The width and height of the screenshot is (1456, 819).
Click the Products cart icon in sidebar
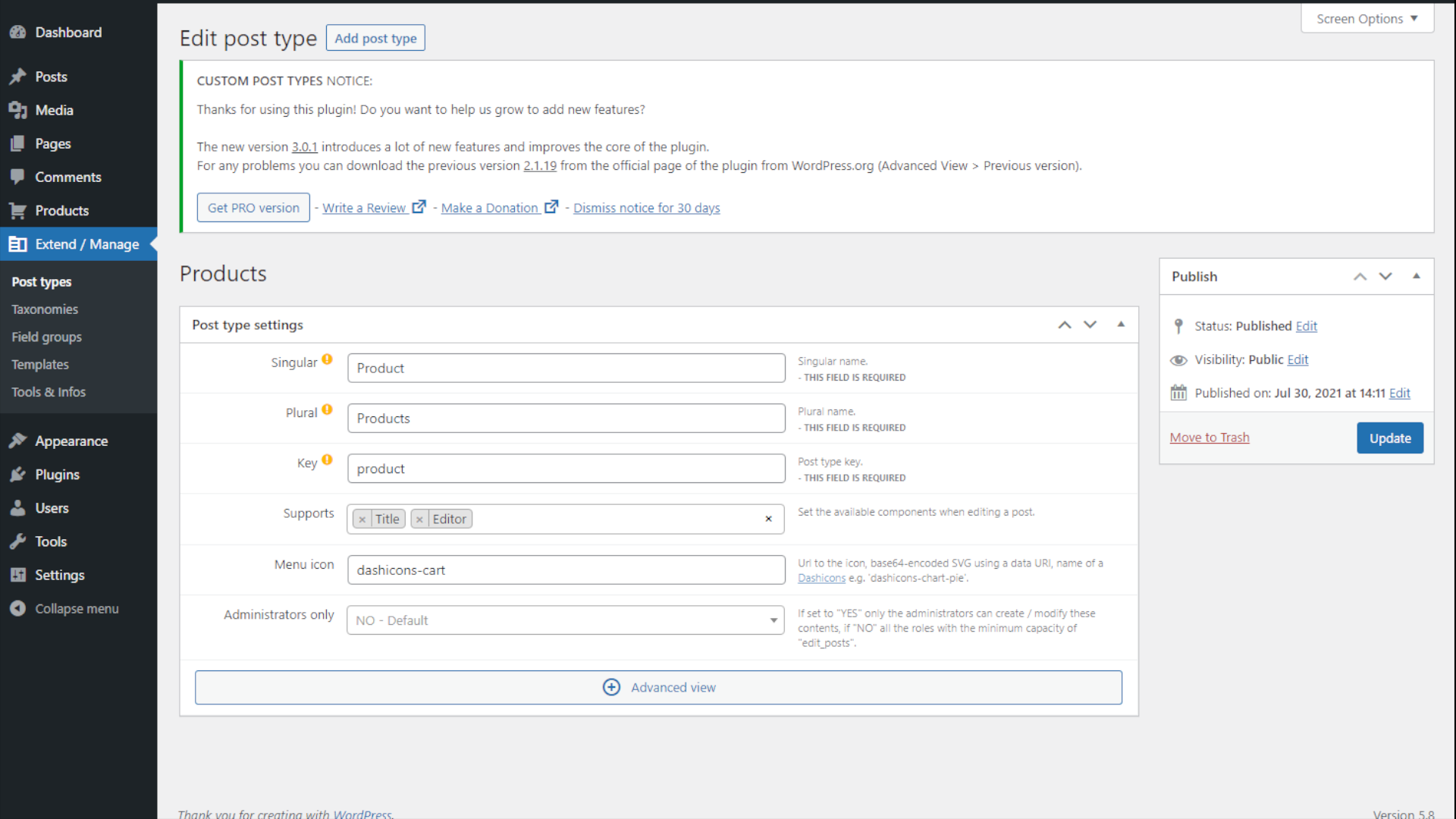tap(17, 211)
